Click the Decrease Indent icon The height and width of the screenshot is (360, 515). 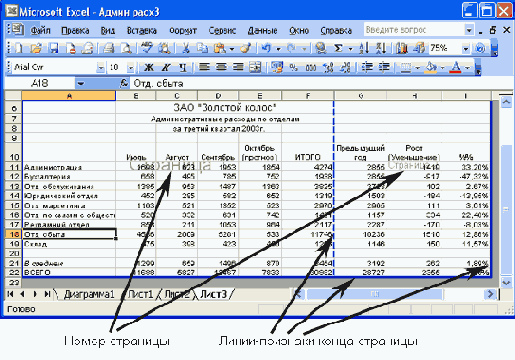367,68
